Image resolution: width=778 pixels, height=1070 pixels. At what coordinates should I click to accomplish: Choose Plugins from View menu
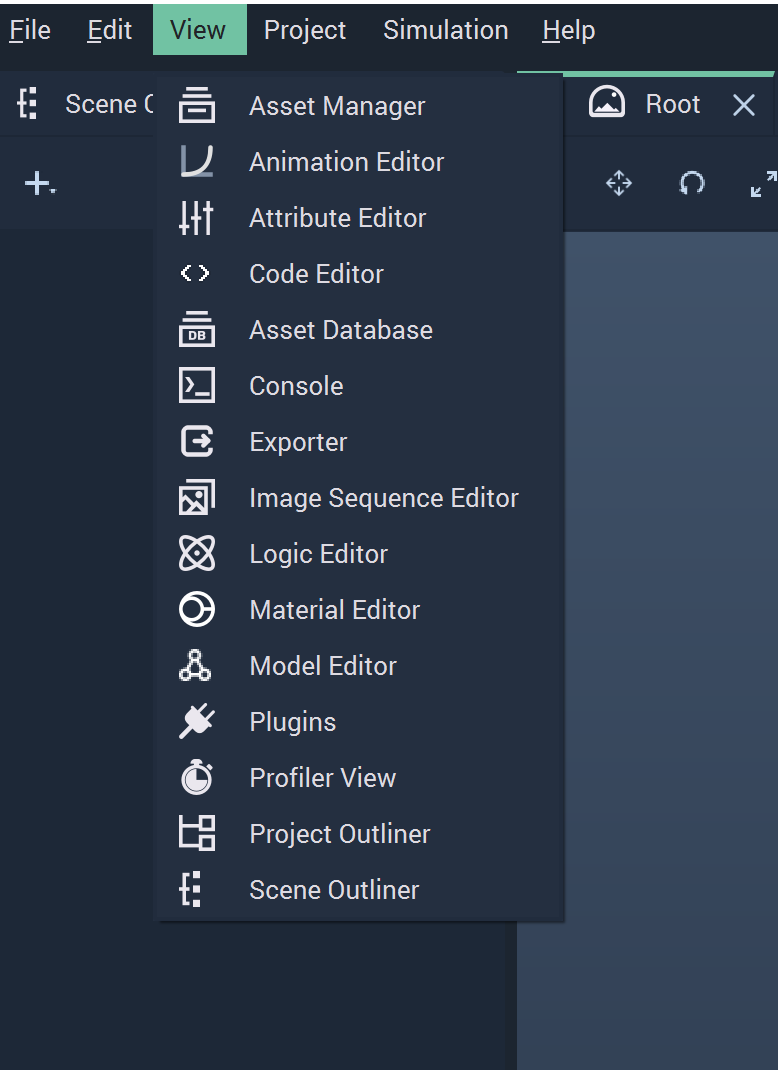coord(360,721)
